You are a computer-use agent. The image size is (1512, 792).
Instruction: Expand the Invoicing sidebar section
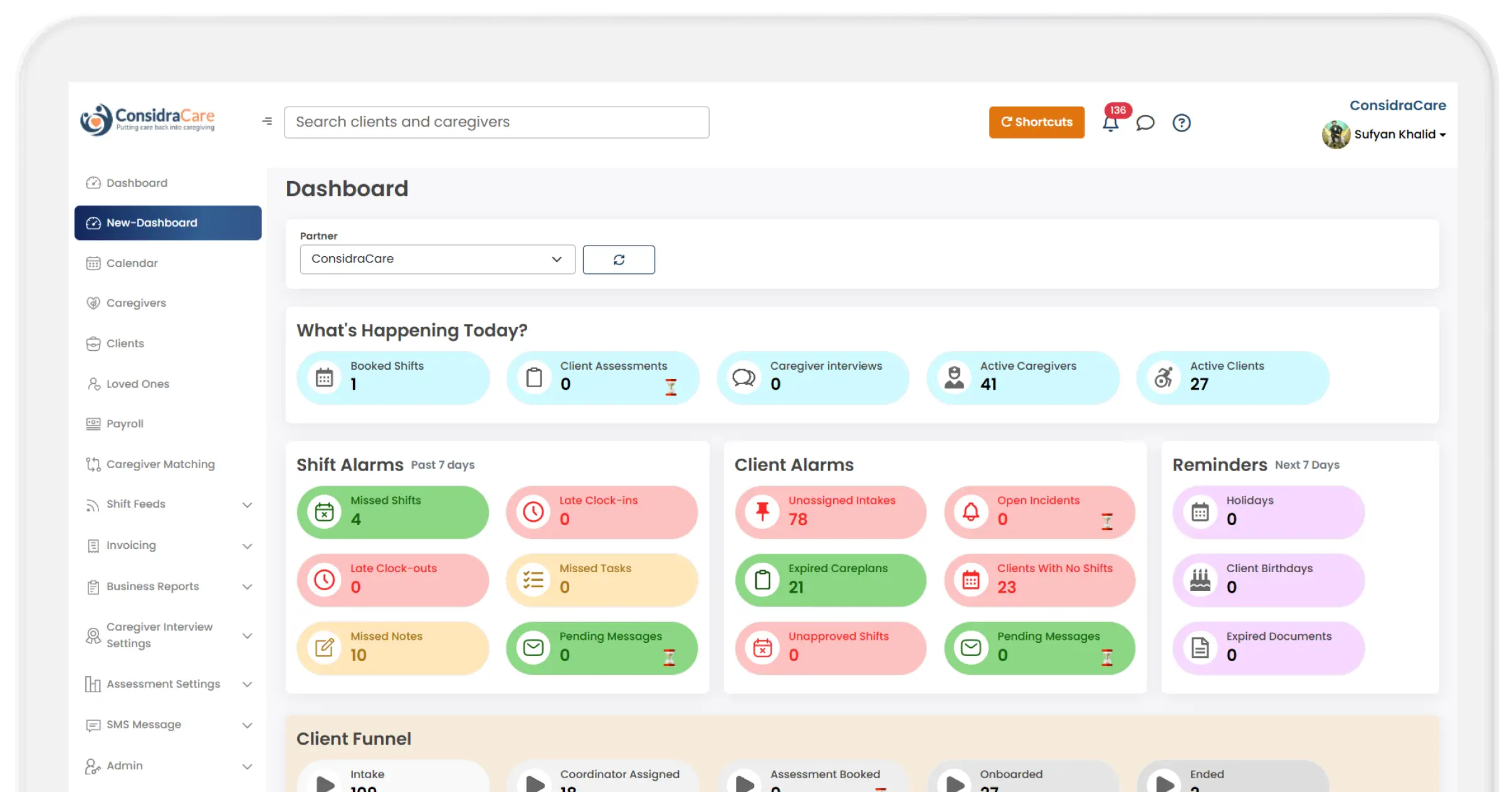point(247,546)
